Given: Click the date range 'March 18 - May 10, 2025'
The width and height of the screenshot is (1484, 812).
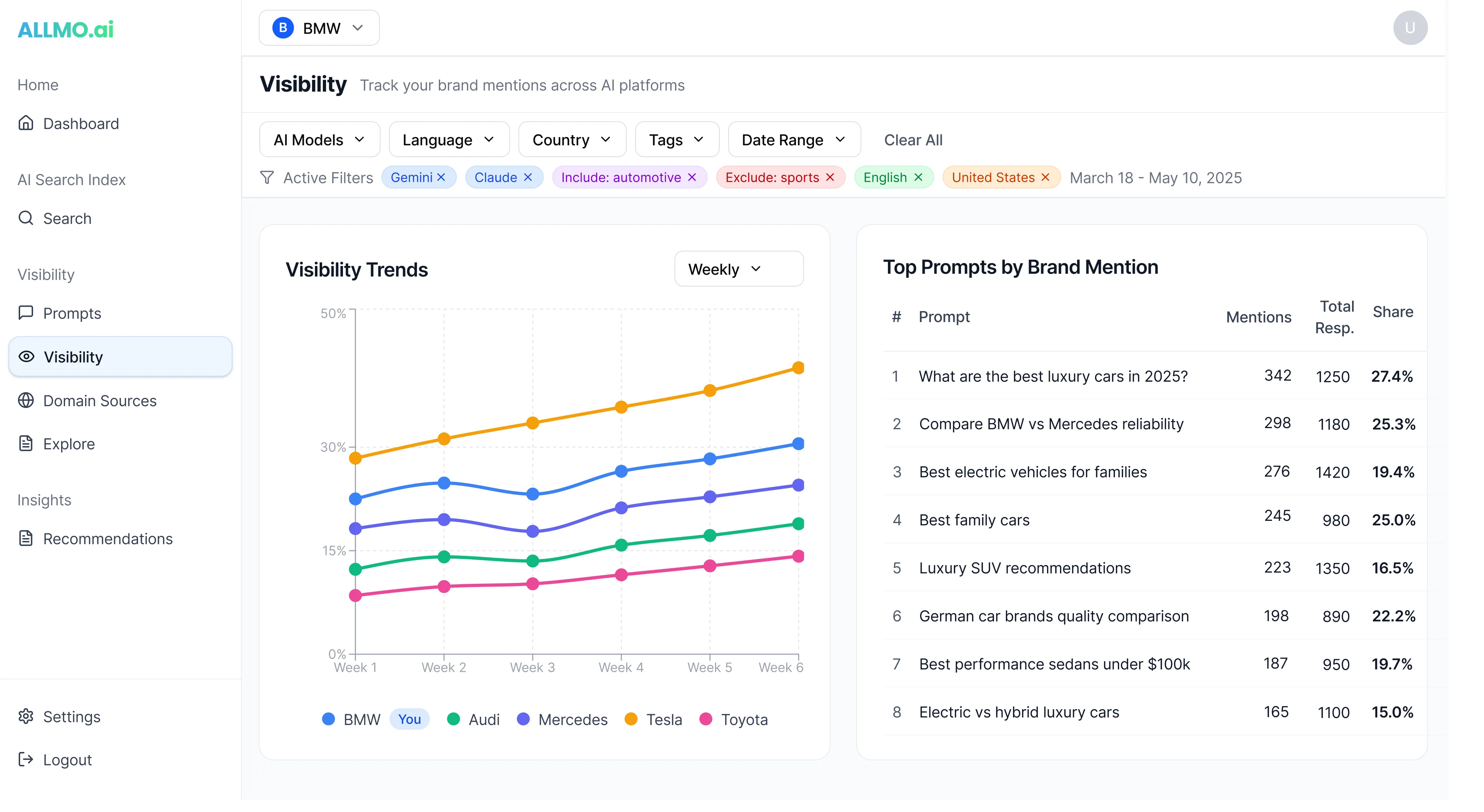Looking at the screenshot, I should (x=1155, y=177).
